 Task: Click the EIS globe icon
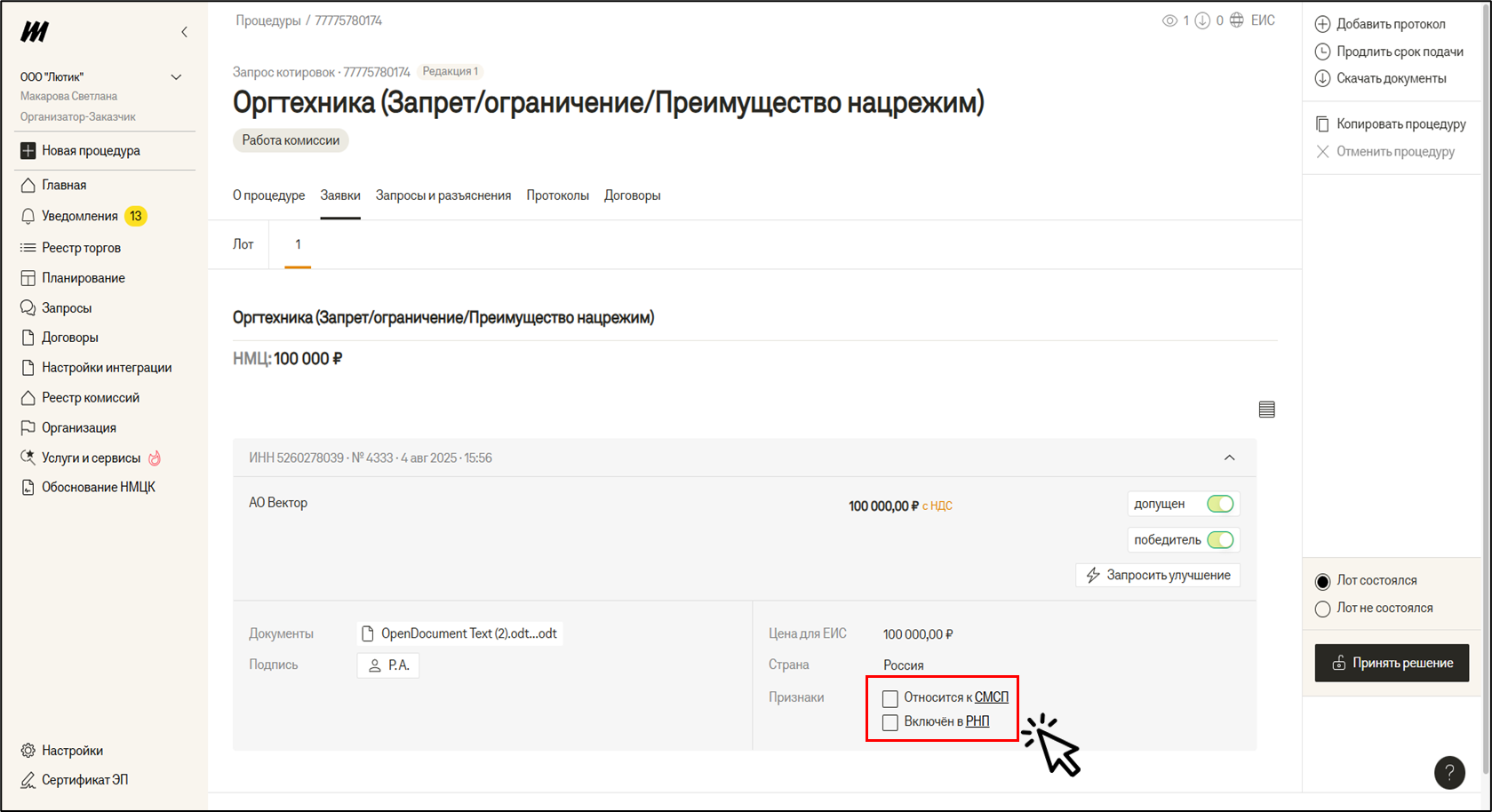1237,20
